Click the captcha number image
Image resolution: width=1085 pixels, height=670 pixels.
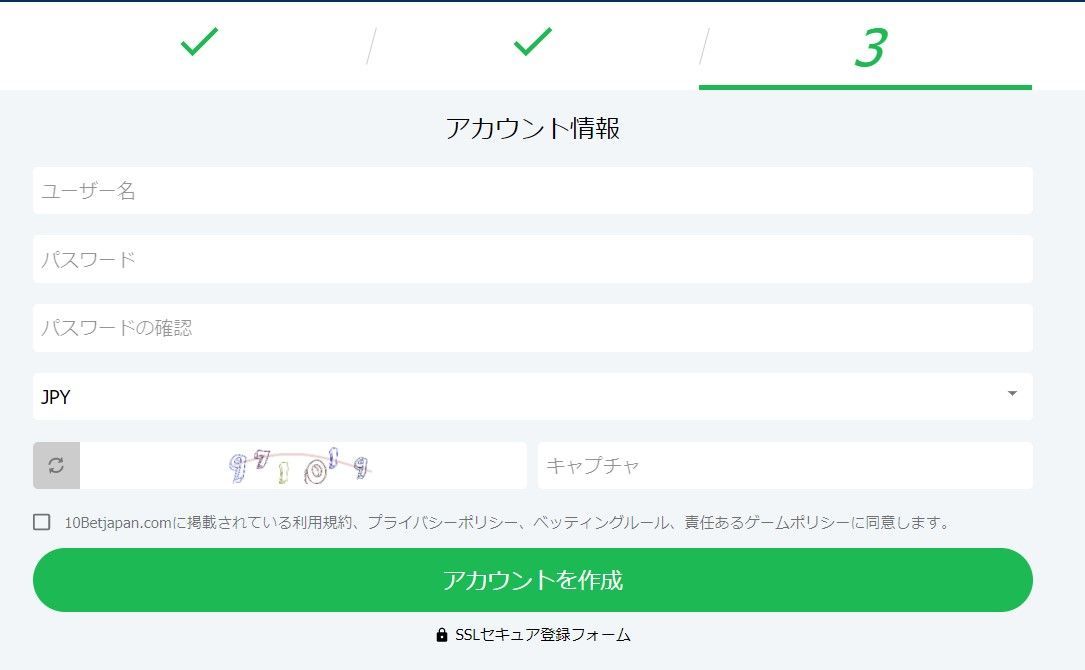(300, 466)
